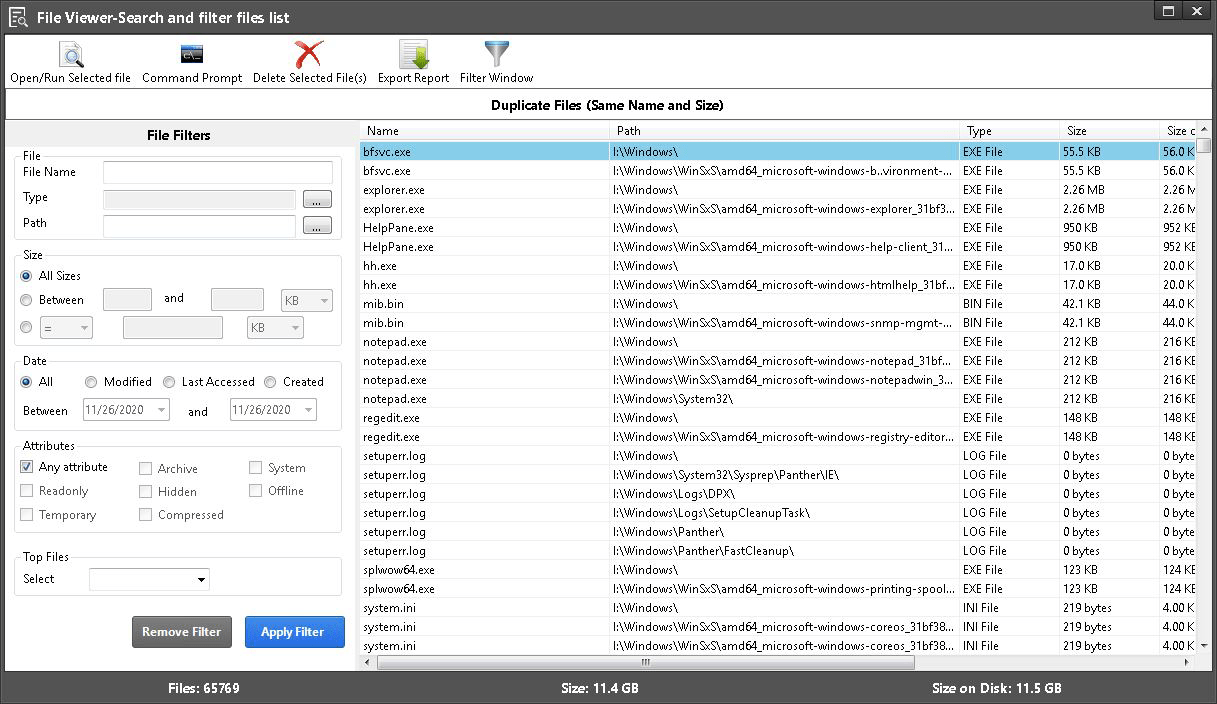Select the Created date radio button

coord(270,382)
